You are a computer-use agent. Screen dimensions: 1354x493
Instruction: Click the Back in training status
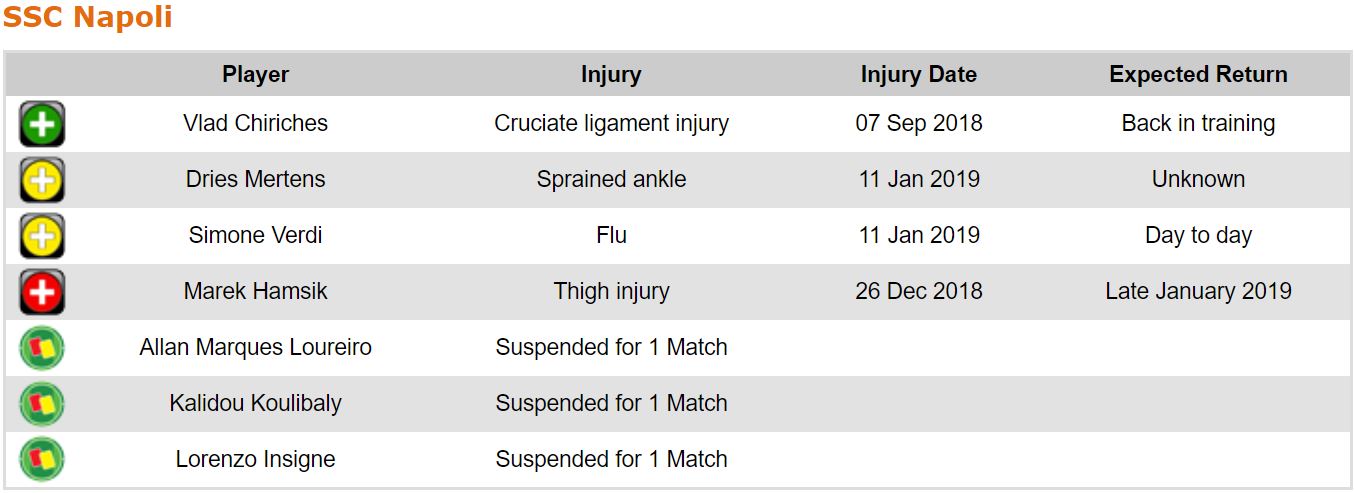click(1198, 124)
